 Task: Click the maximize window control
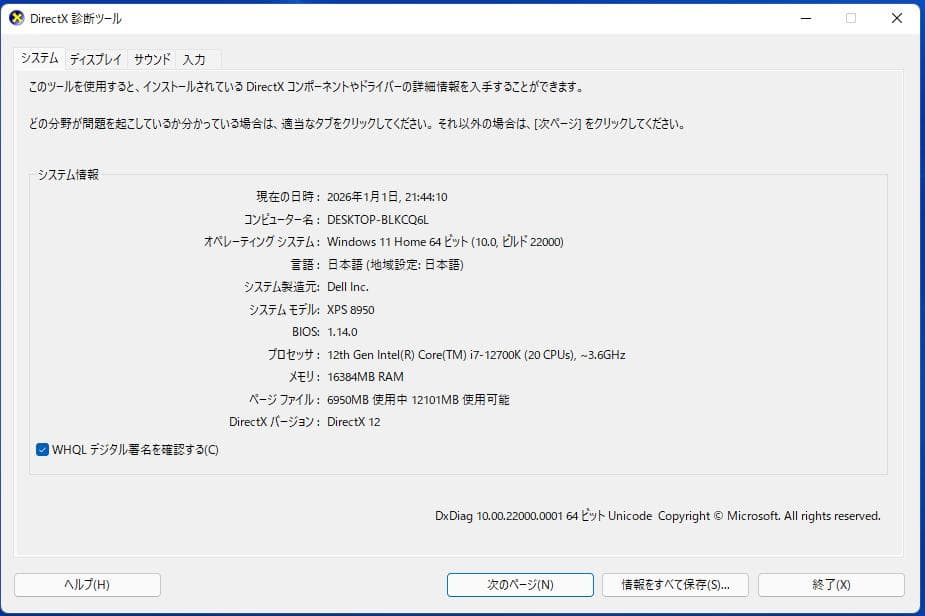pyautogui.click(x=851, y=18)
